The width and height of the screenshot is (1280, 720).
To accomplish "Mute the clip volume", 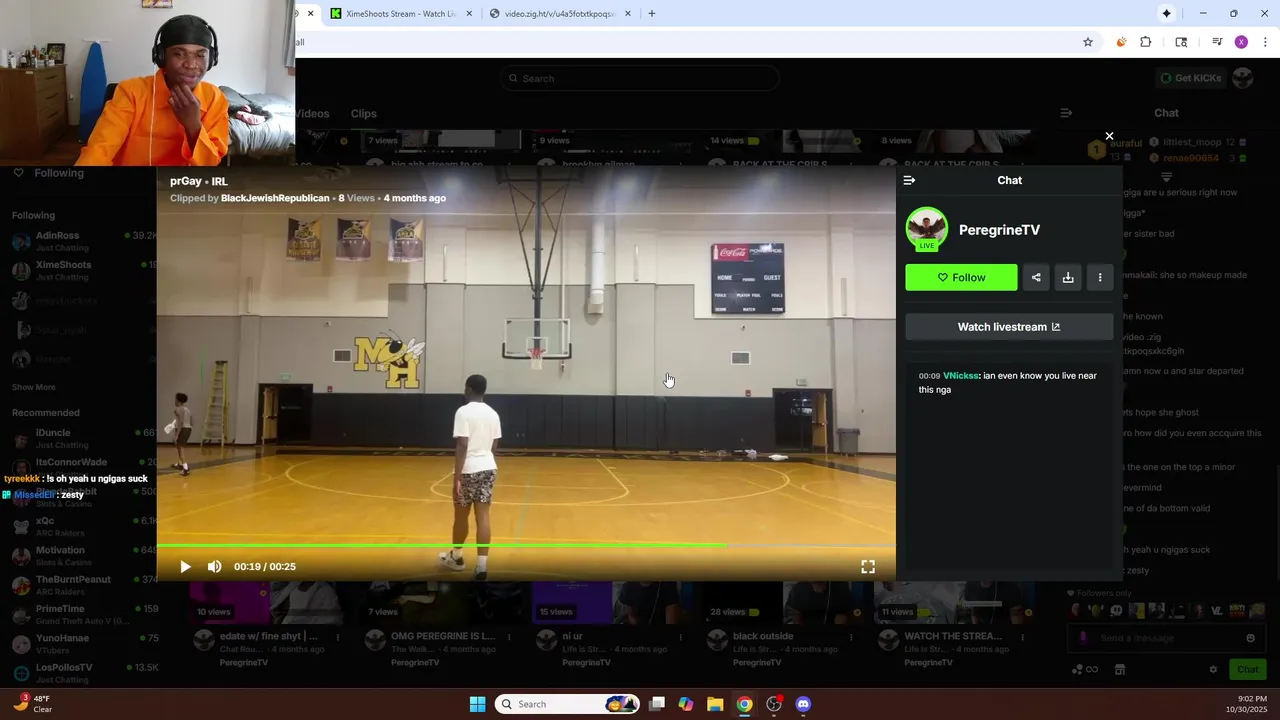I will [x=214, y=567].
